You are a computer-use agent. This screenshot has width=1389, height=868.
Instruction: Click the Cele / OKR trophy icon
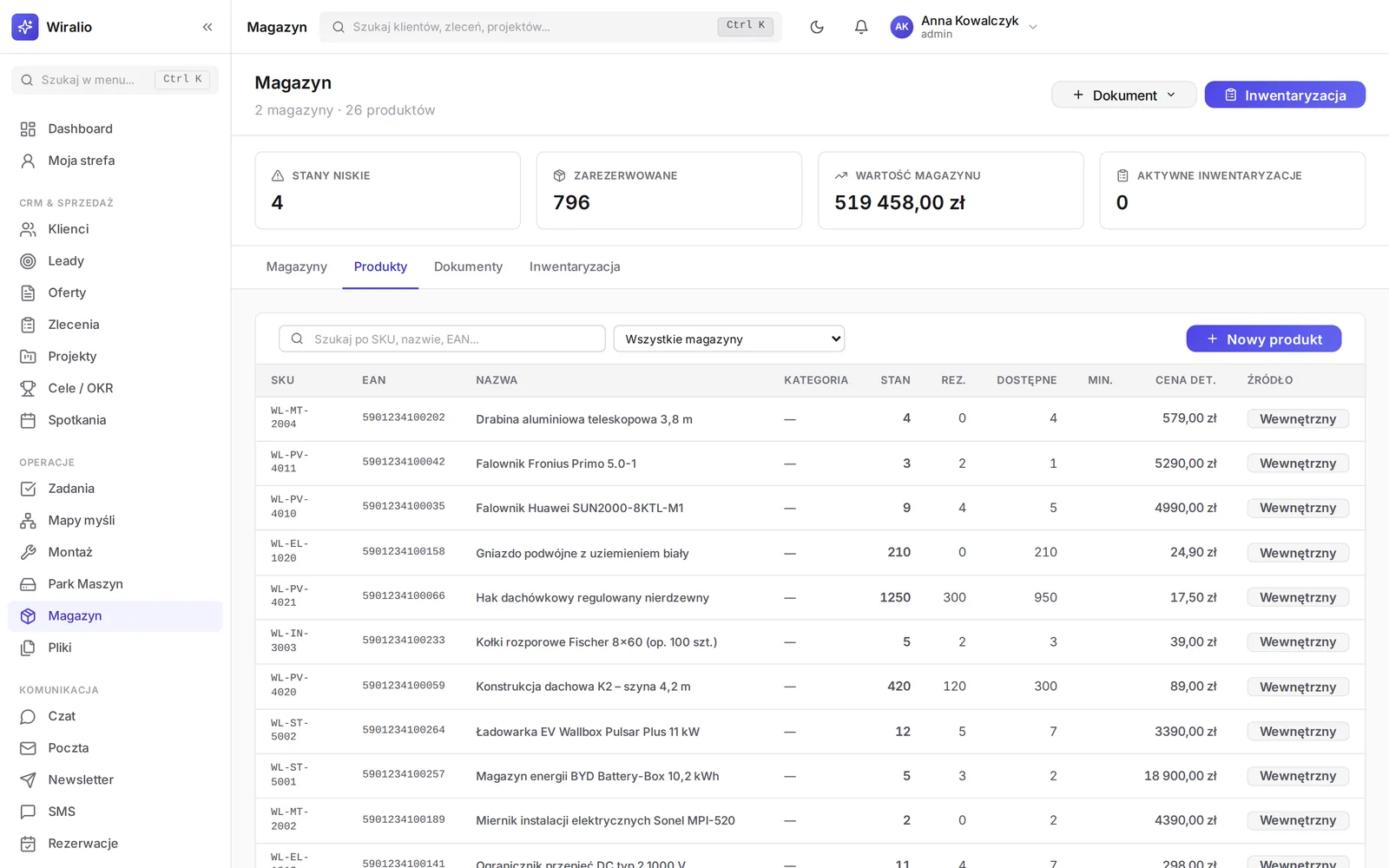coord(28,388)
